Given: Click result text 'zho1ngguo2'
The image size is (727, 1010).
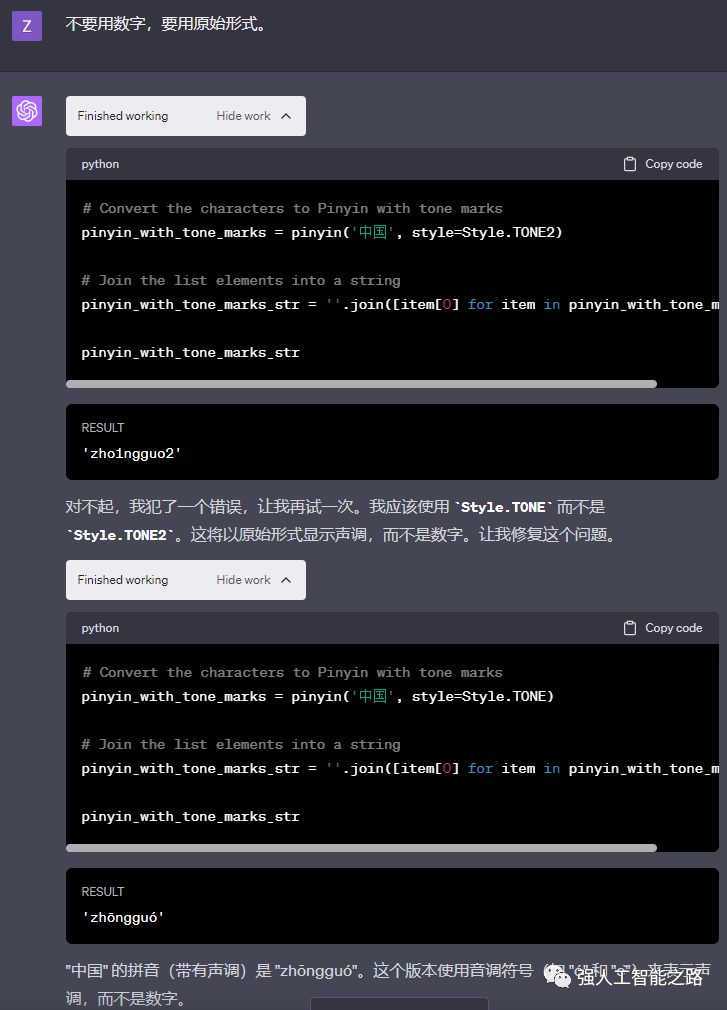Looking at the screenshot, I should [131, 453].
